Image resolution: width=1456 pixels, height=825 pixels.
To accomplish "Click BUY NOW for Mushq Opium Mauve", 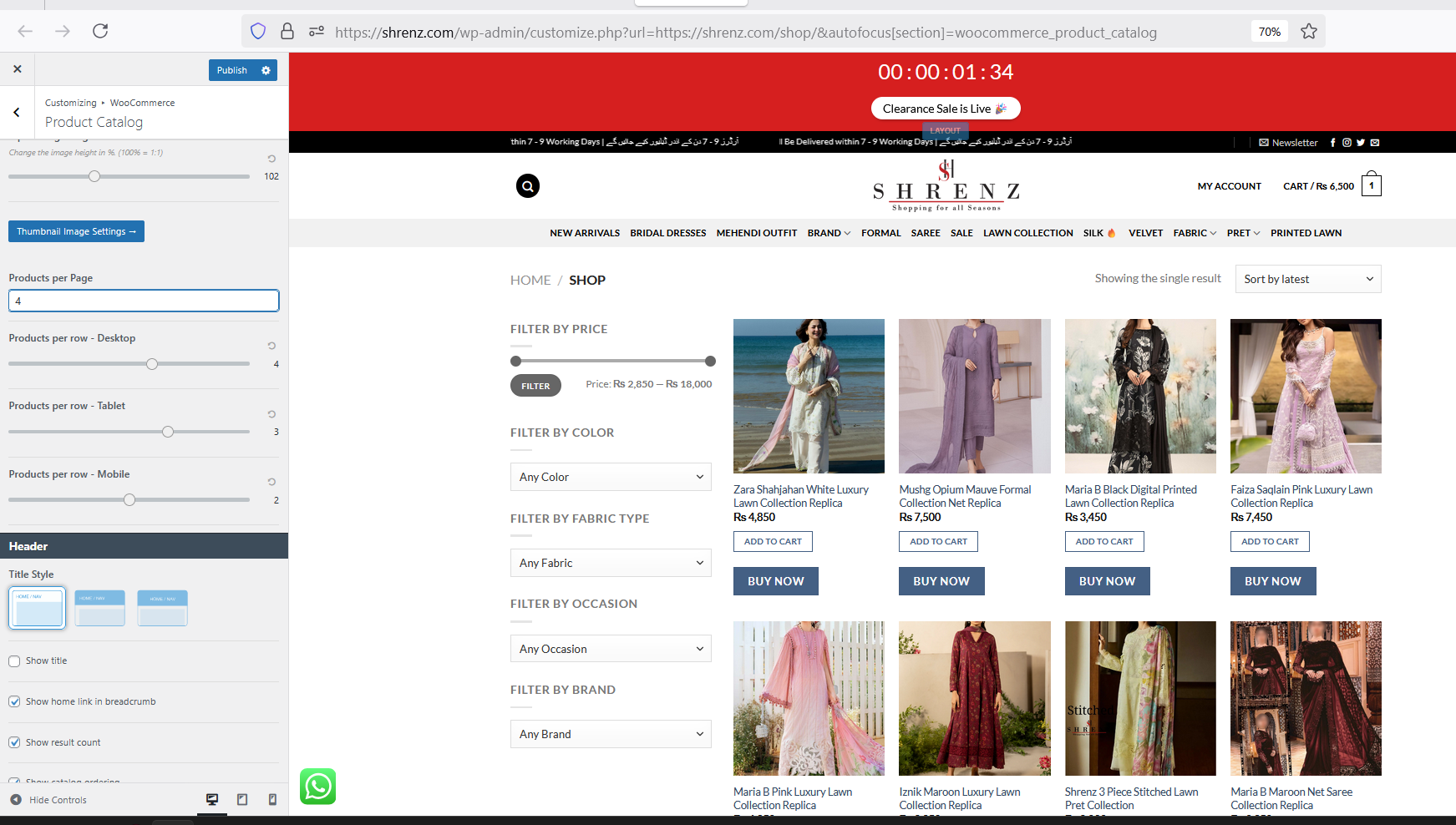I will [941, 581].
